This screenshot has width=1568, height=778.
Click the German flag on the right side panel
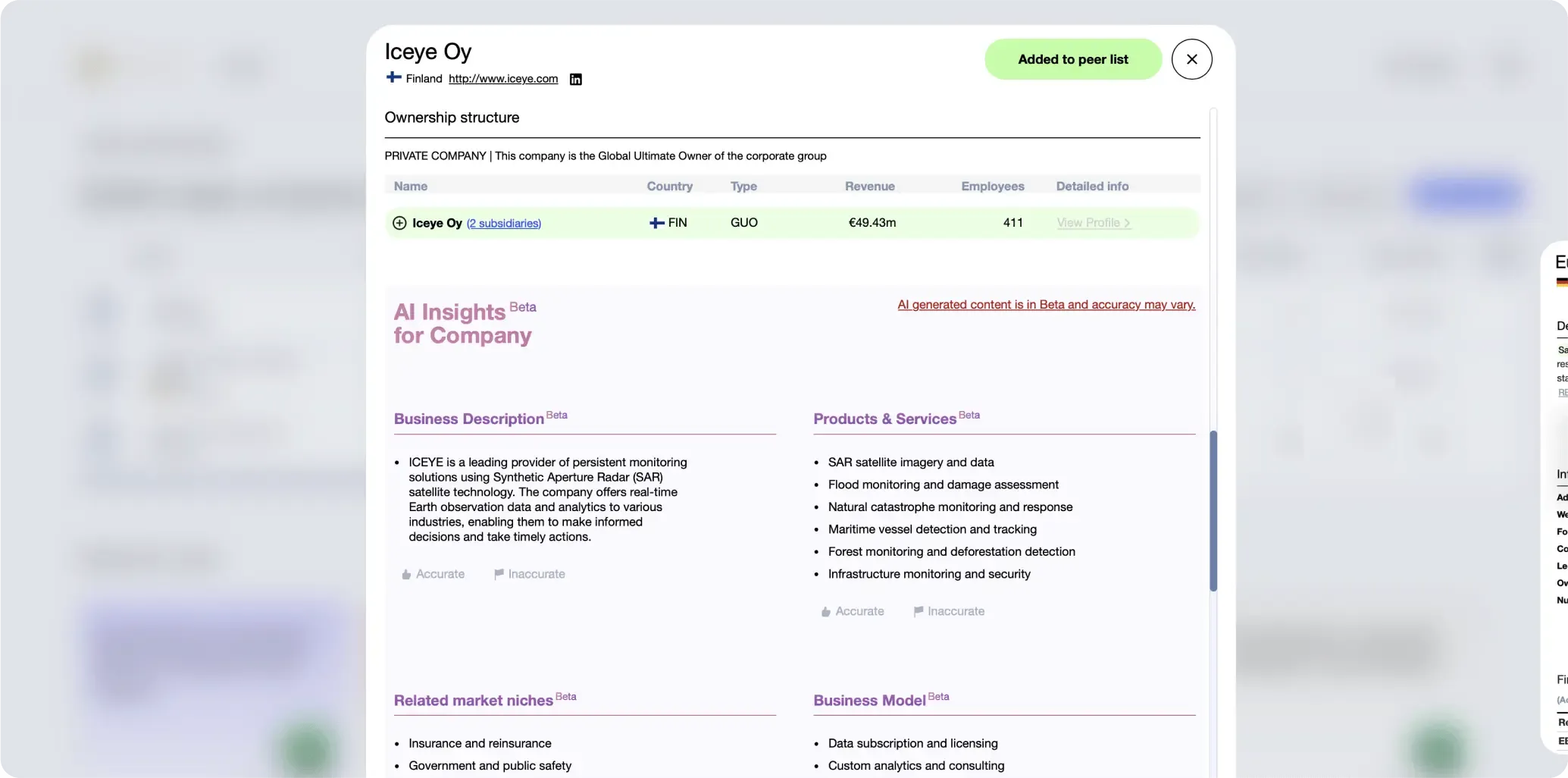[1562, 281]
